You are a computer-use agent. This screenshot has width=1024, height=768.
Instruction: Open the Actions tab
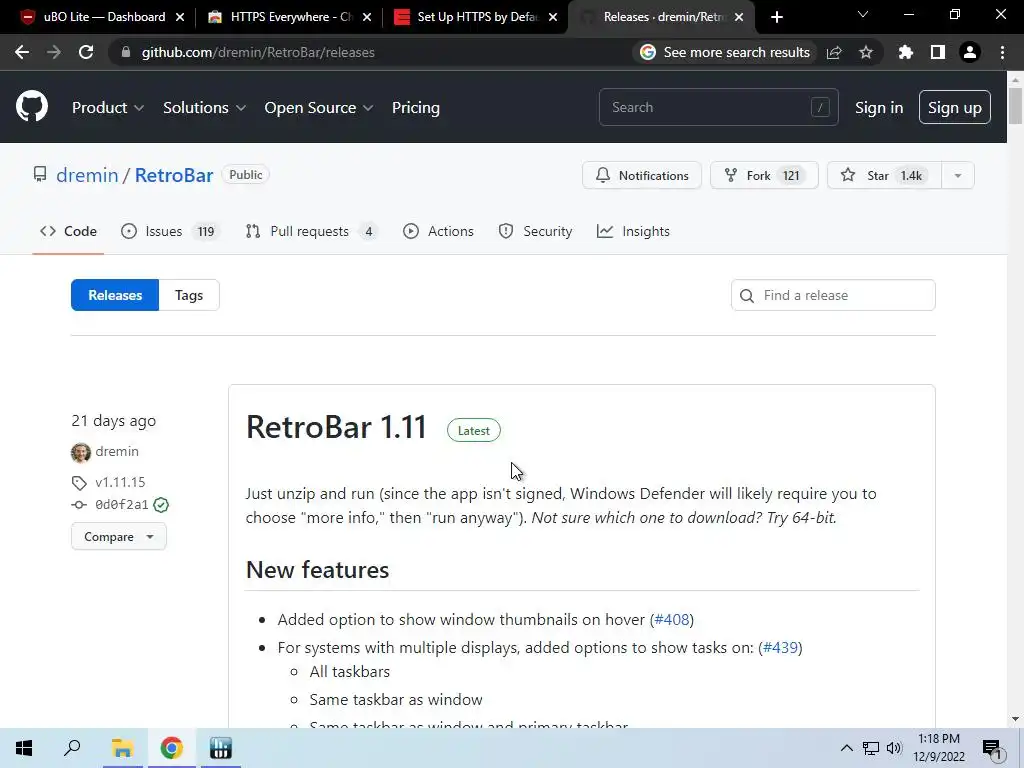[438, 231]
